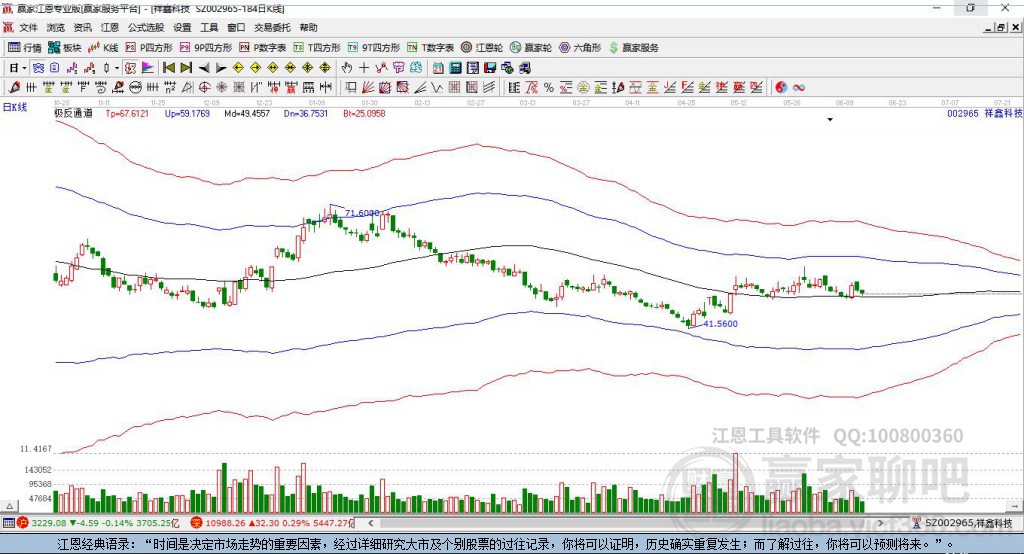Open the calendar icon
Viewport: 1024px width, 554px height.
pyautogui.click(x=438, y=68)
